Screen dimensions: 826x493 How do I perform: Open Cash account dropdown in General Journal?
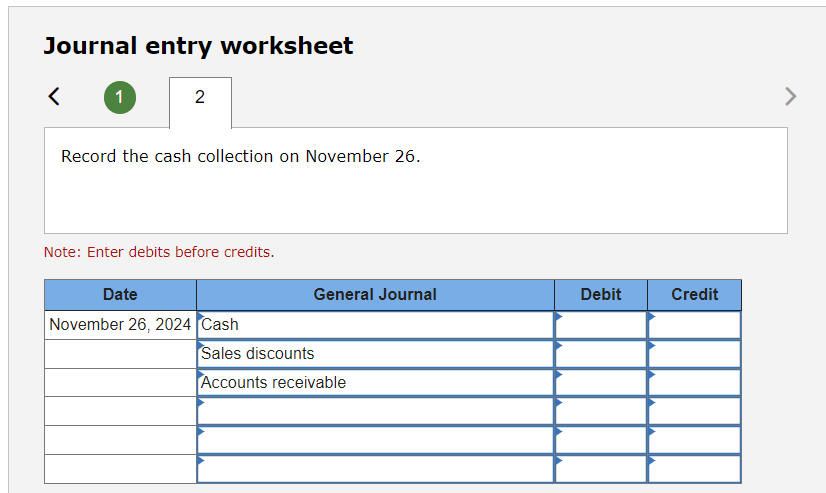pyautogui.click(x=375, y=325)
